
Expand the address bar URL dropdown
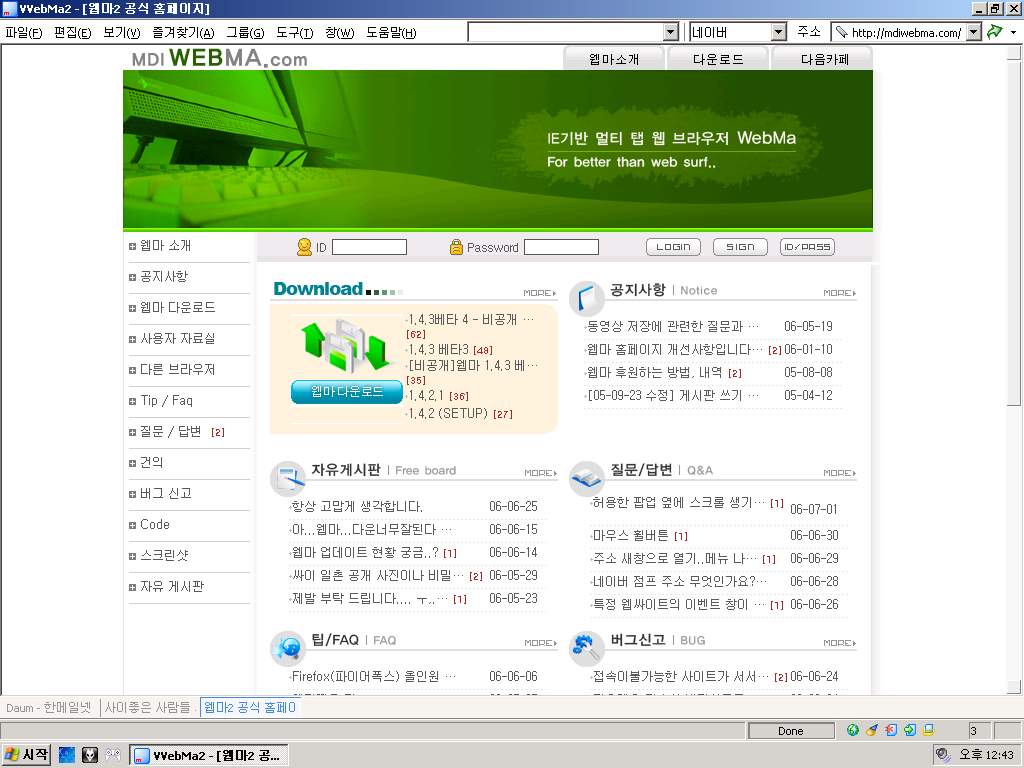[974, 32]
